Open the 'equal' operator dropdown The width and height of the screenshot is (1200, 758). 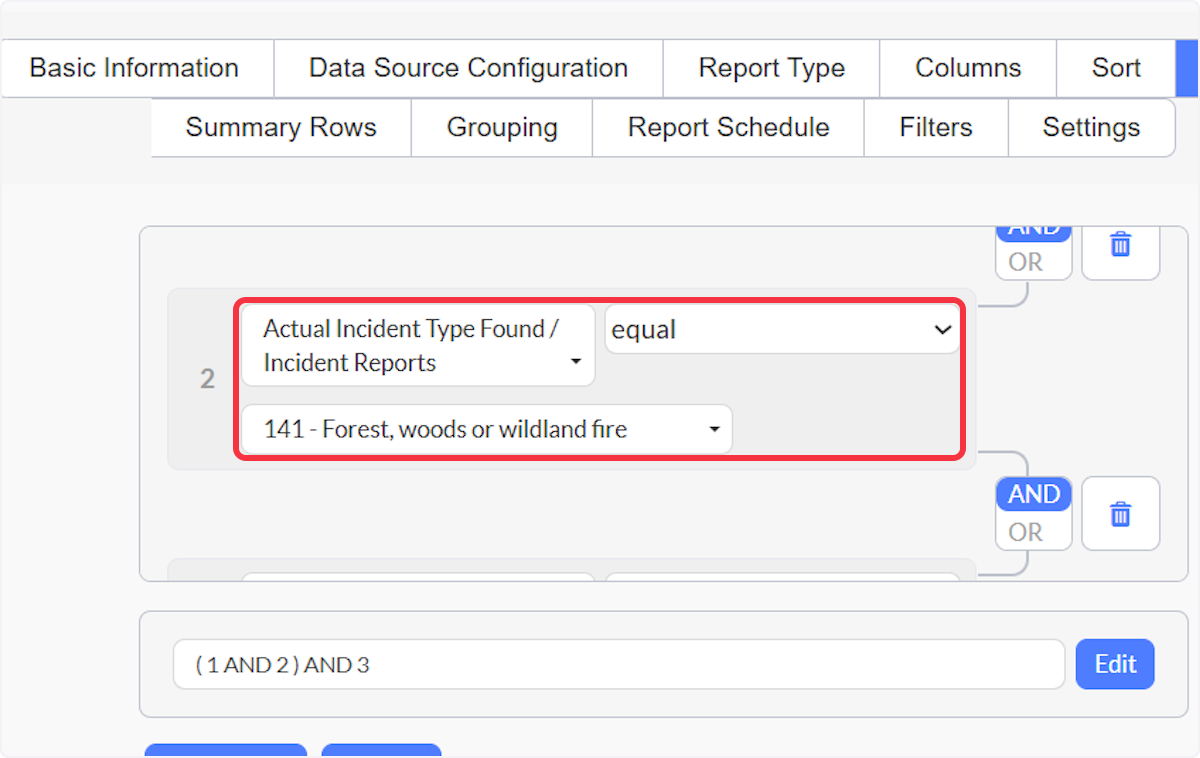tap(782, 329)
